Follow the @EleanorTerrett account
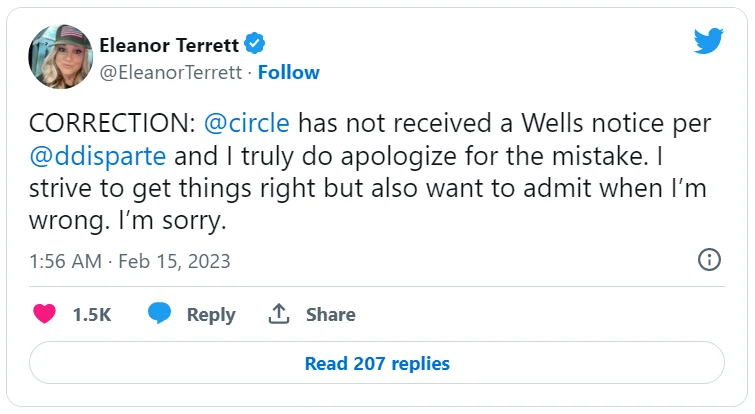Screen dimensions: 755x414 (289, 72)
